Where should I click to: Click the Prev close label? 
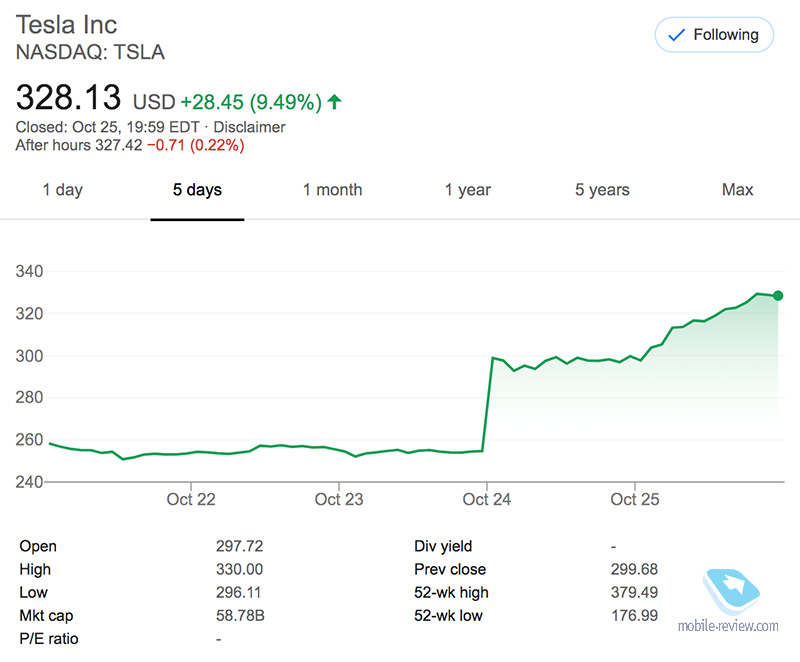tap(450, 569)
